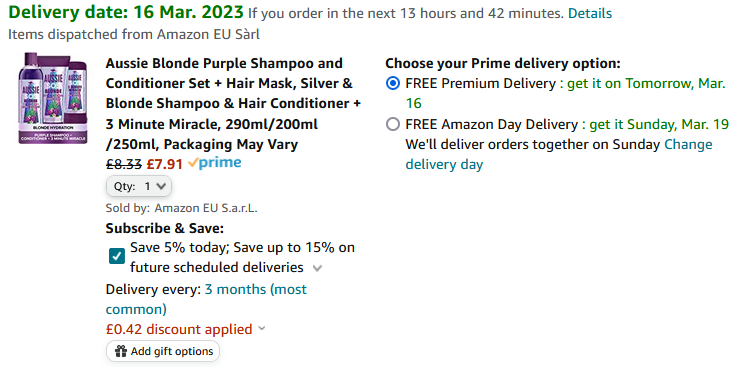Click the Prime logo next to price
Image resolution: width=744 pixels, height=367 pixels.
(x=214, y=163)
